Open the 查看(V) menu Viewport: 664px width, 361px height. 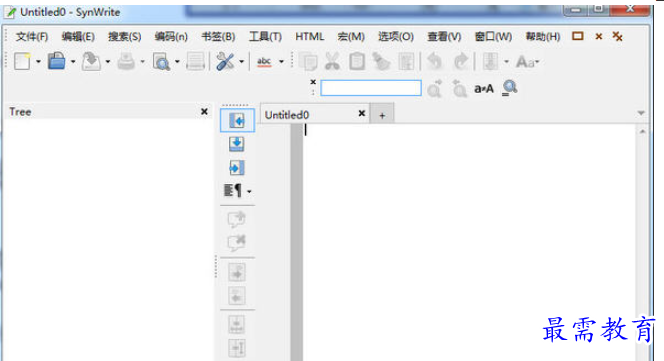pos(444,37)
